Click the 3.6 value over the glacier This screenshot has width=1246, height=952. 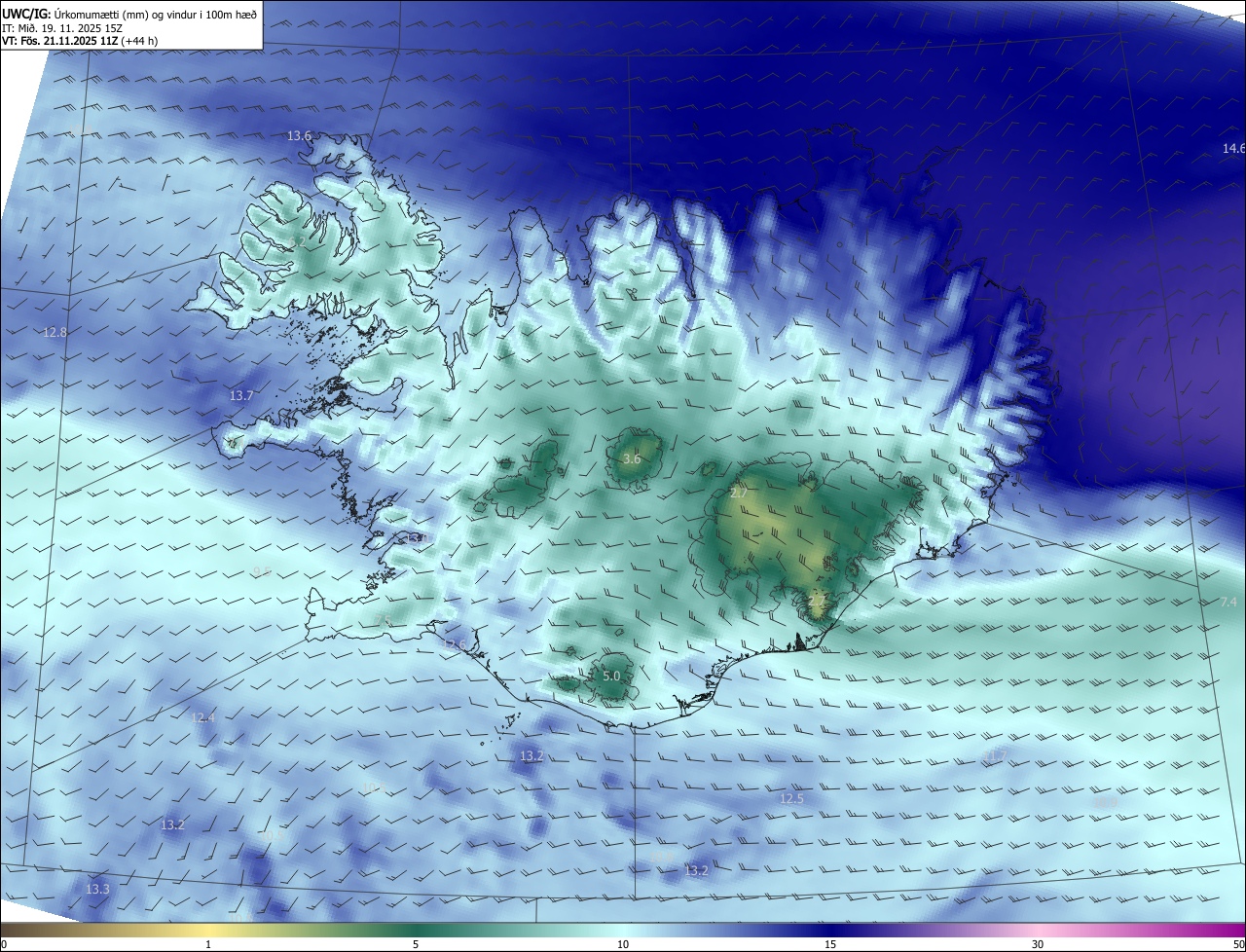(632, 458)
